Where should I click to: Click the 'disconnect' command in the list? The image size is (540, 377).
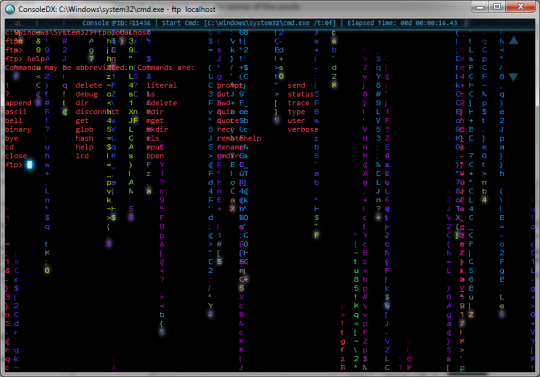point(97,112)
